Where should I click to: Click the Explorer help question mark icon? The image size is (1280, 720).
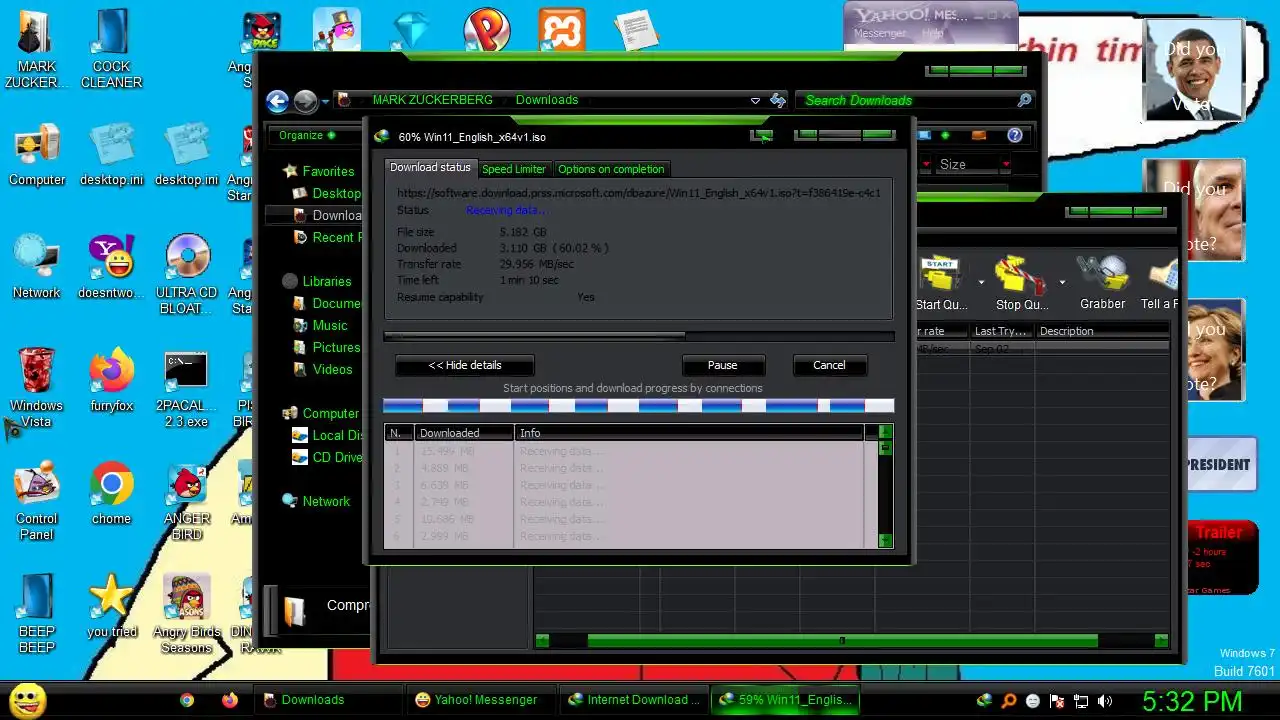[x=1015, y=135]
